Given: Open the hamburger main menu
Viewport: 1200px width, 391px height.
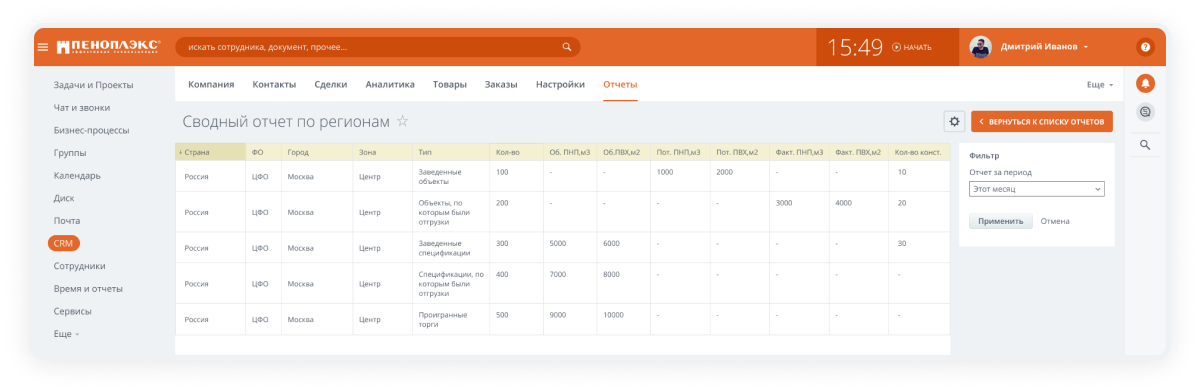Looking at the screenshot, I should pos(43,47).
